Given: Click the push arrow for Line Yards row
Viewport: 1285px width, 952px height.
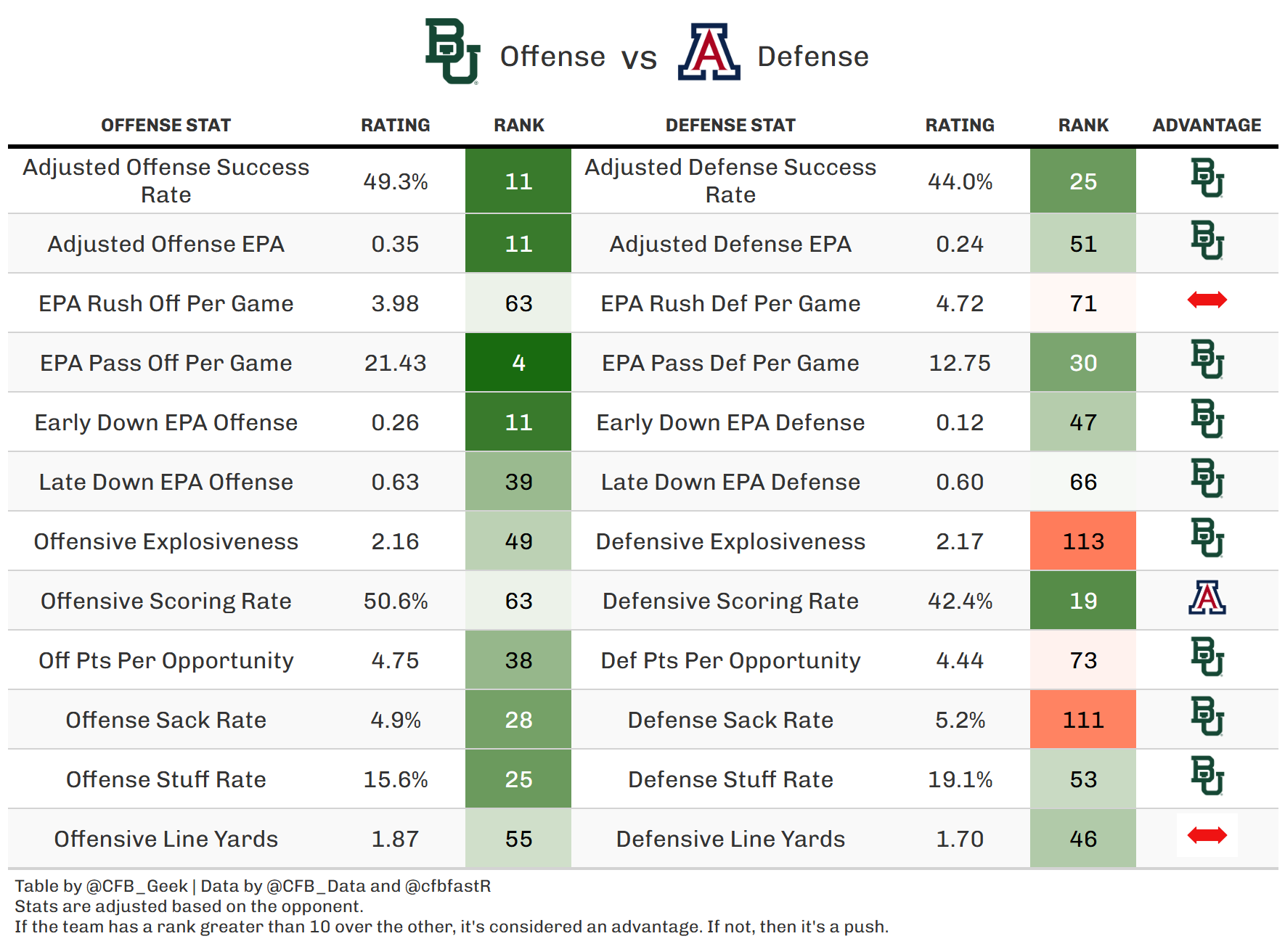Looking at the screenshot, I should (1207, 836).
